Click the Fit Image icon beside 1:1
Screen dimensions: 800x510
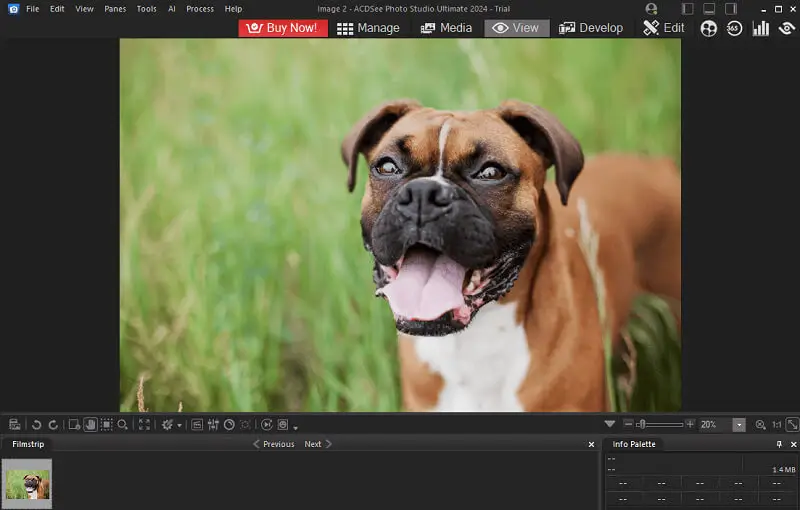coord(792,425)
